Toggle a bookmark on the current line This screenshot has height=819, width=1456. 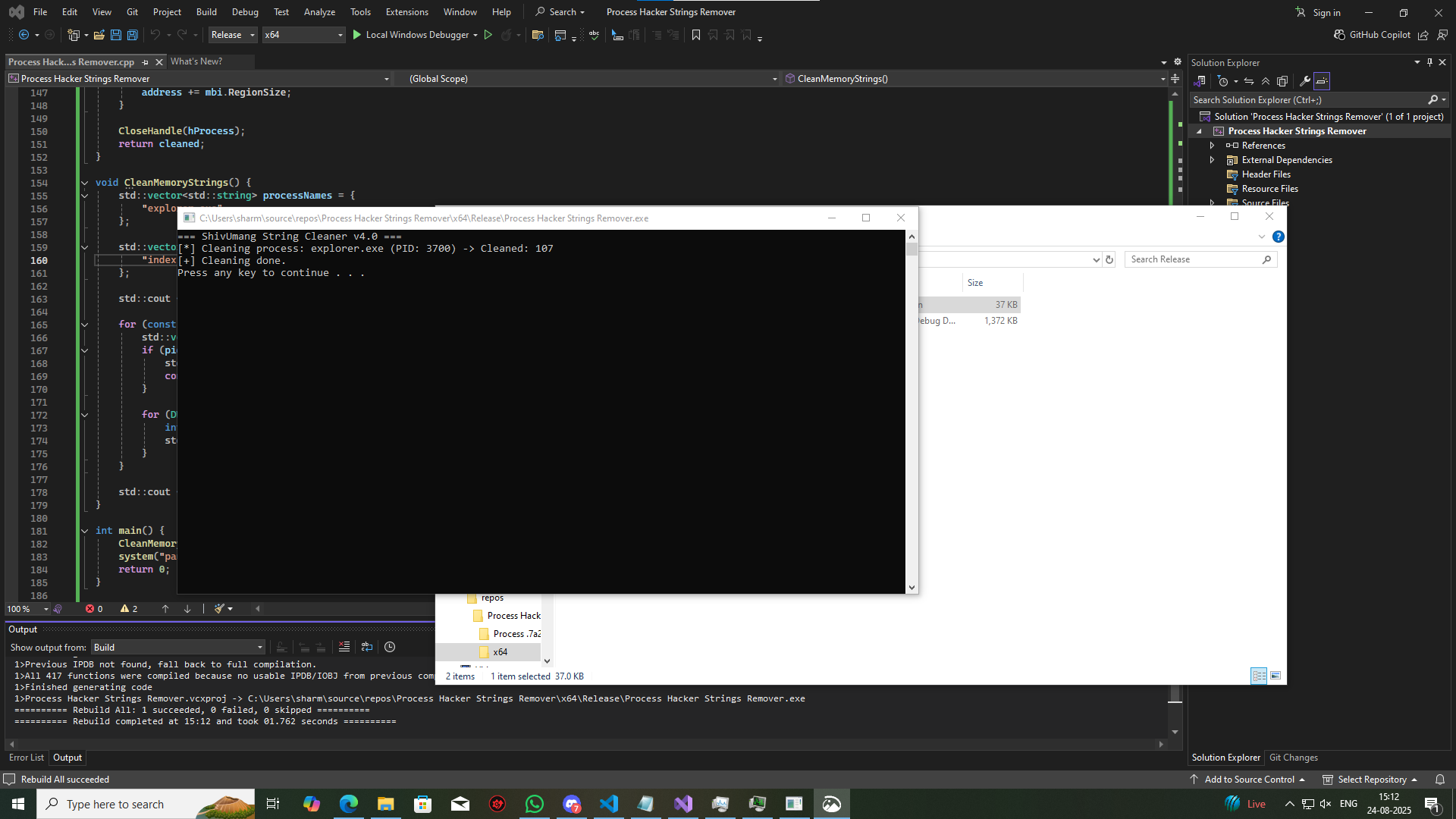696,35
